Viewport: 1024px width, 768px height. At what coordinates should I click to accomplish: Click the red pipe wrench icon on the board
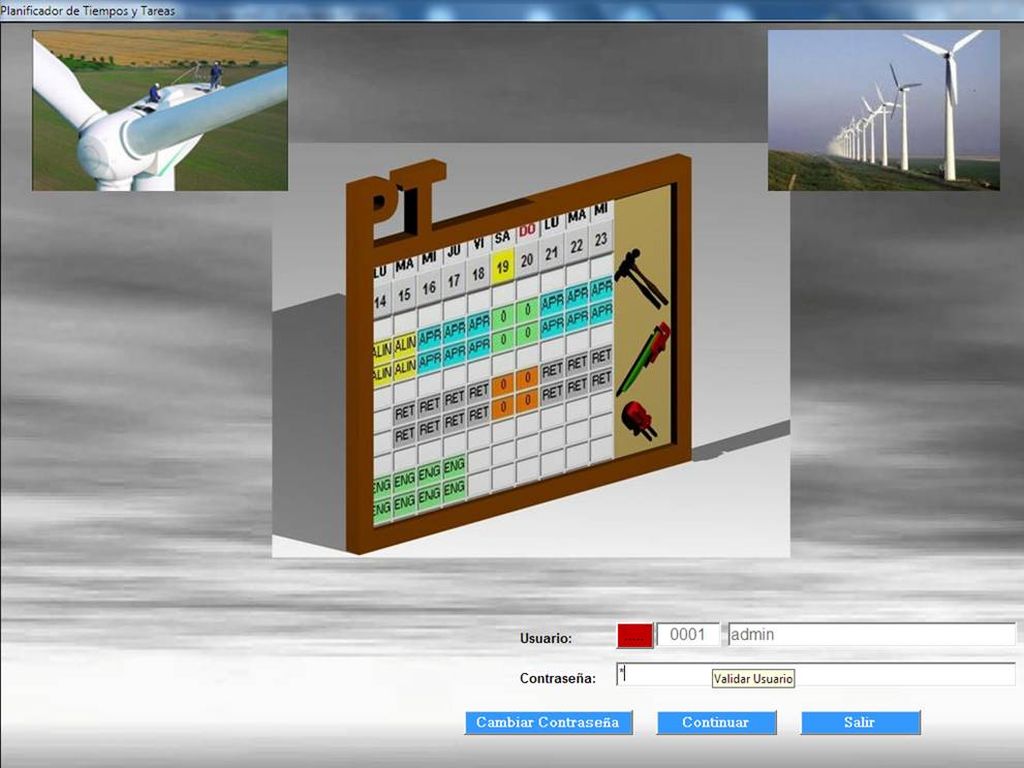(x=644, y=357)
